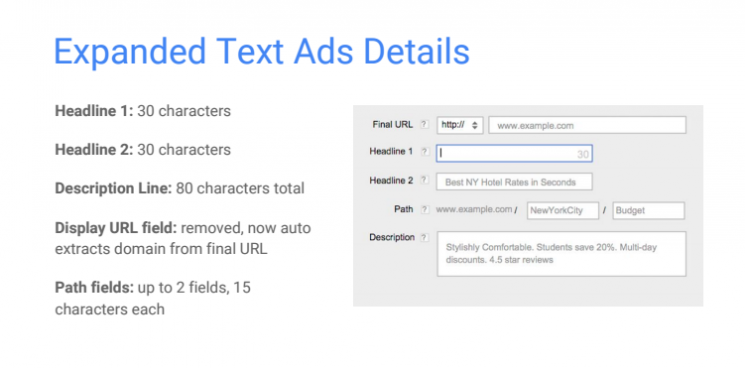Click inside the Headline 1 input field

click(514, 153)
